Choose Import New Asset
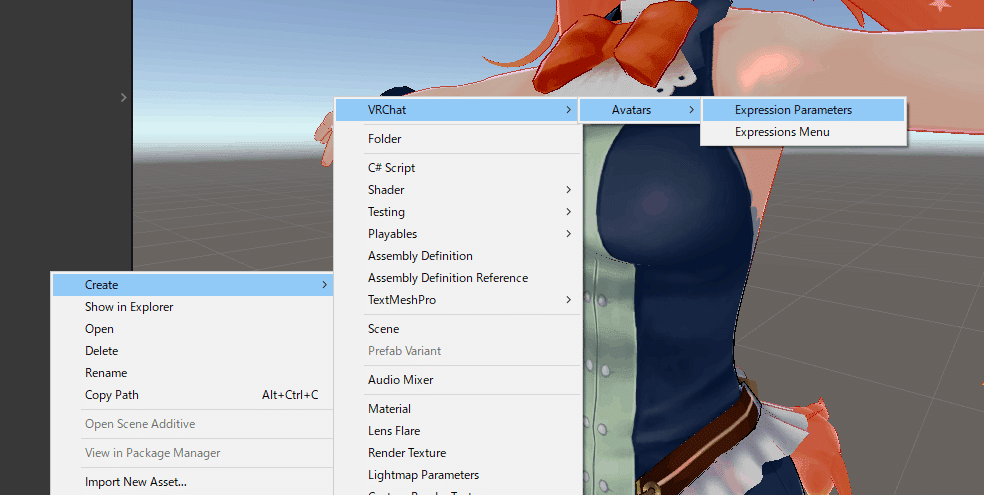The width and height of the screenshot is (984, 495). 192,482
